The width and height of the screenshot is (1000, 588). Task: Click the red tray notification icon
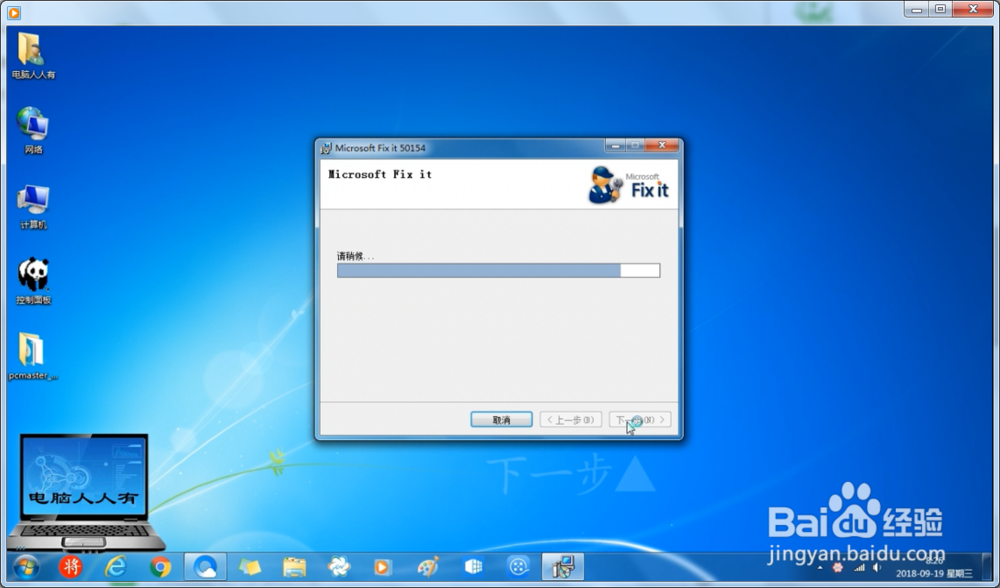(x=838, y=567)
